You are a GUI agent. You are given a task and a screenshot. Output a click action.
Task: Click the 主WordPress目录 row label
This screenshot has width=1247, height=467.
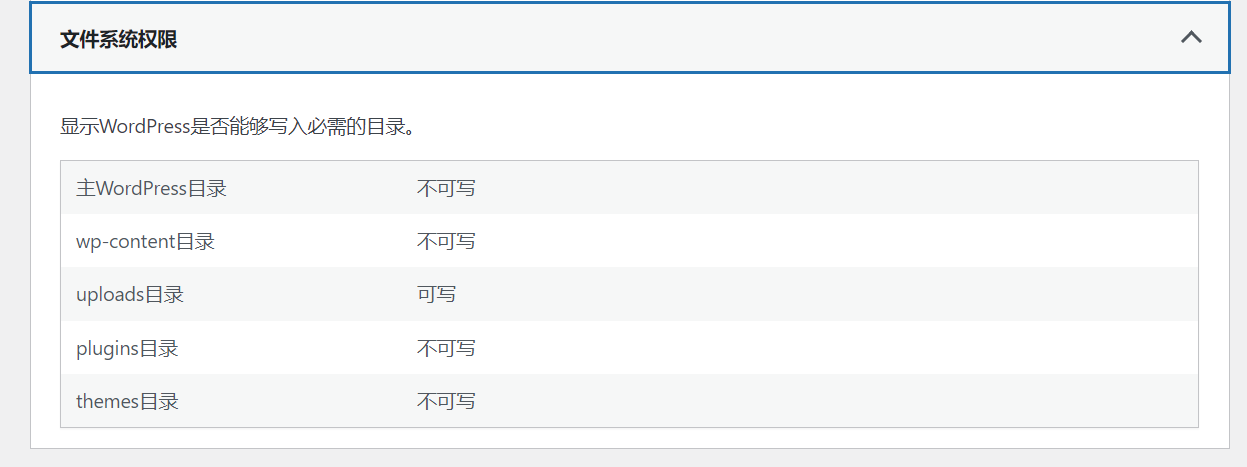point(151,188)
